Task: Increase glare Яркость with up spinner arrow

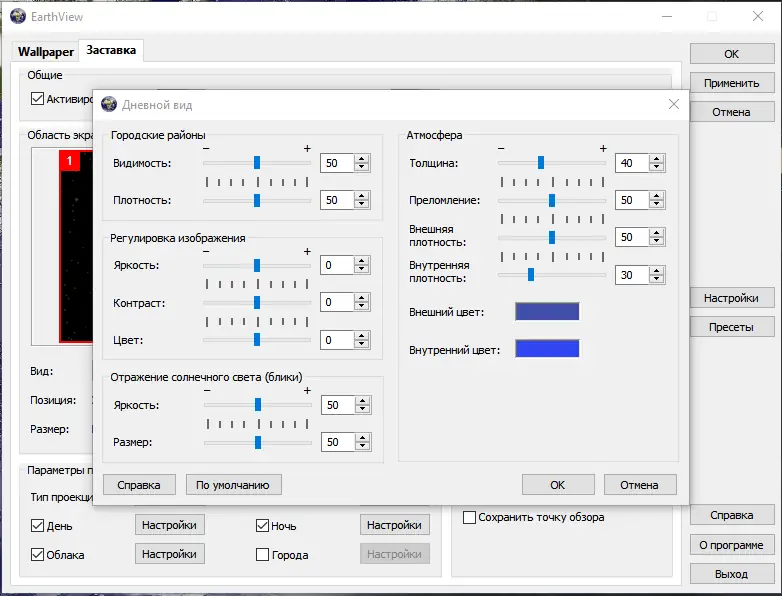Action: 363,400
